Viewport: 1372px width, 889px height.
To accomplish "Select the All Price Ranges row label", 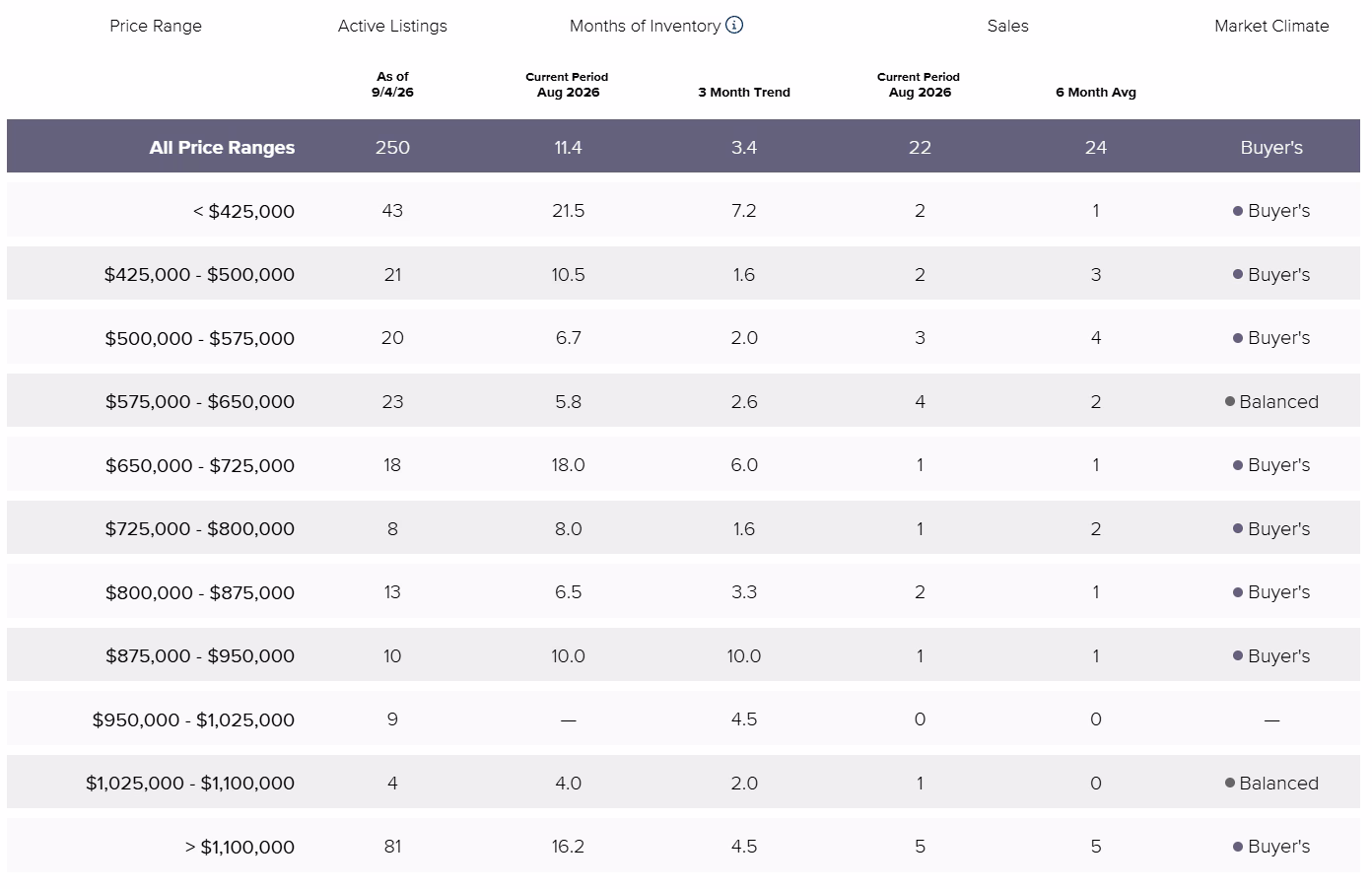I will point(222,147).
